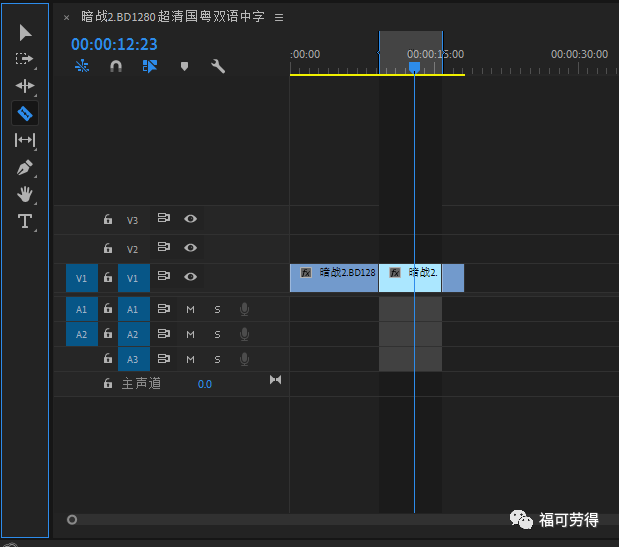Click the timeline zoom scrollbar handle

[72, 520]
